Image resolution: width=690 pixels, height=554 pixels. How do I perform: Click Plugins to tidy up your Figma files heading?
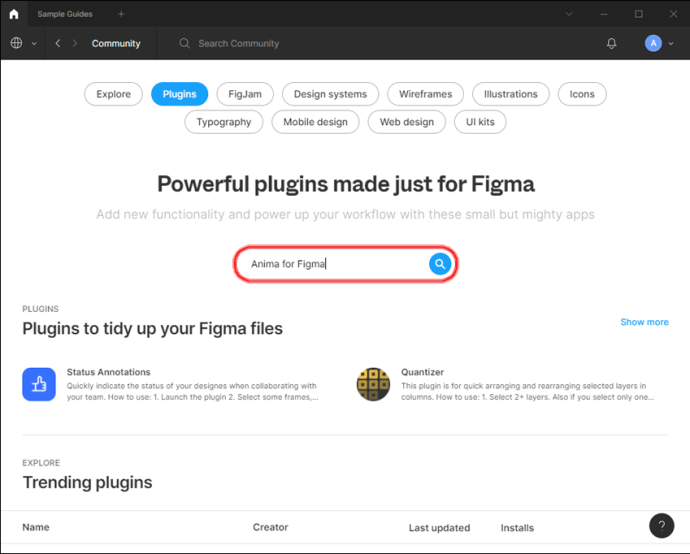coord(152,329)
